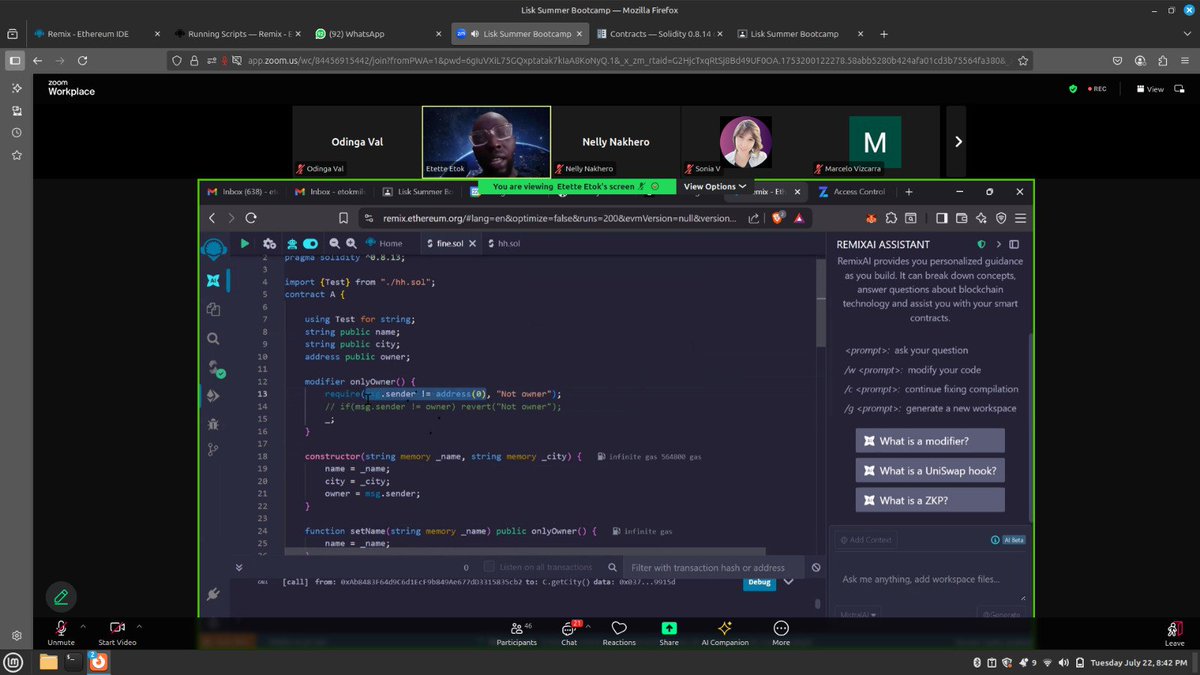1200x675 pixels.
Task: Open the Home tab in Remix editor
Action: tap(384, 243)
